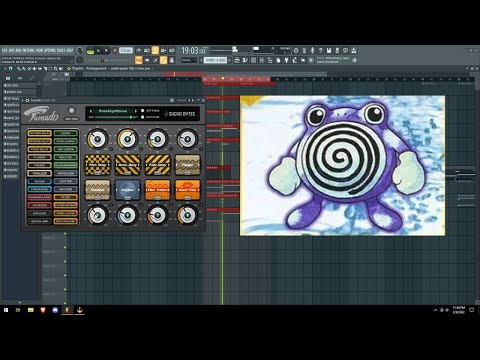Screen dimensions: 480x360
Task: Click the round Dictator knob beside Turnado logo
Action: [x=71, y=110]
